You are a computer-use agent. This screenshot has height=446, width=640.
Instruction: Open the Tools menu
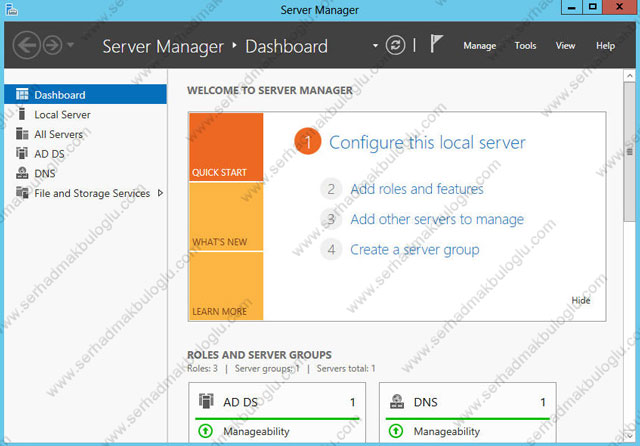pos(525,46)
